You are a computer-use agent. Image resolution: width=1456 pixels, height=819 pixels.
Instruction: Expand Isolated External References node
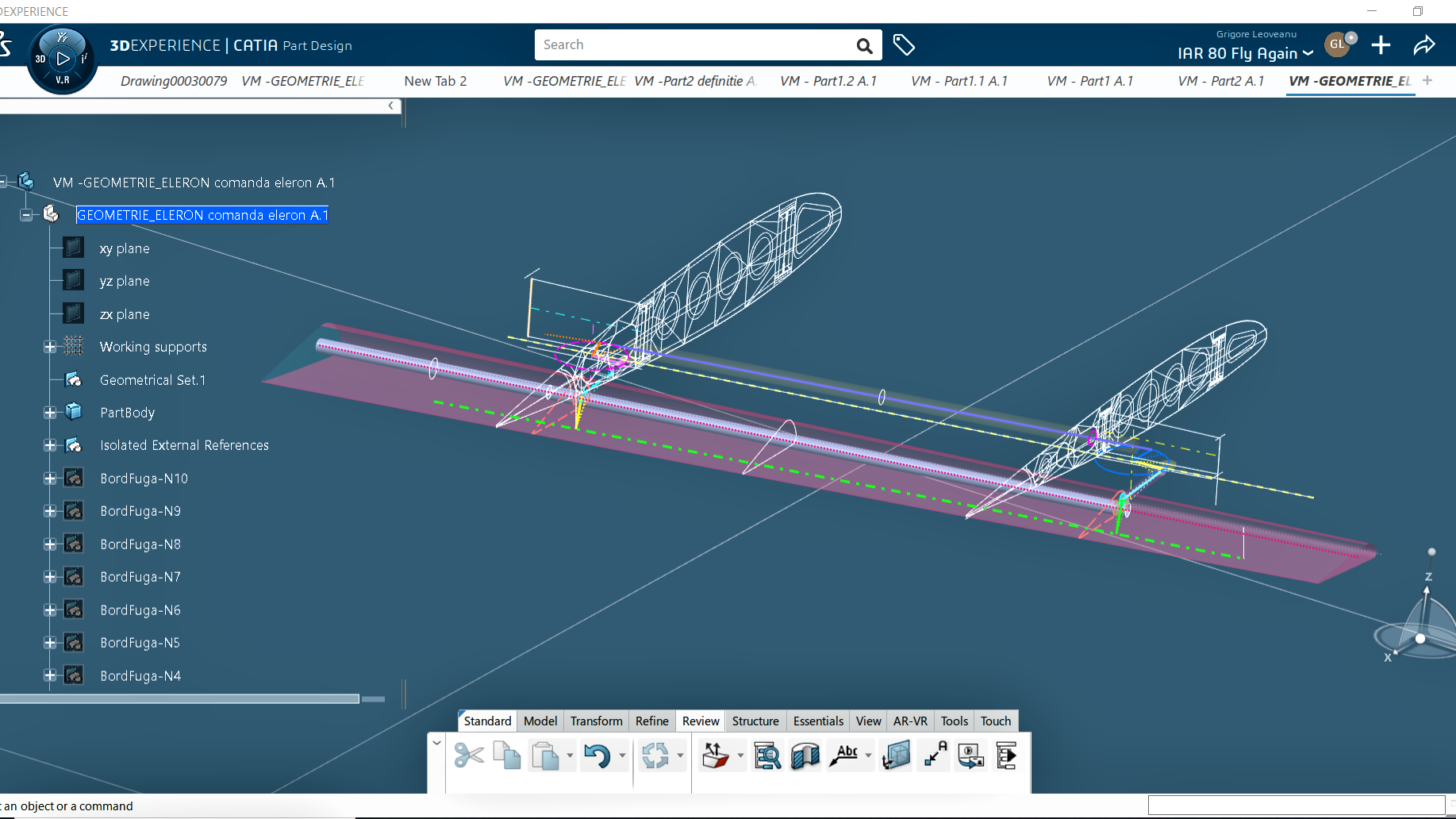tap(49, 445)
